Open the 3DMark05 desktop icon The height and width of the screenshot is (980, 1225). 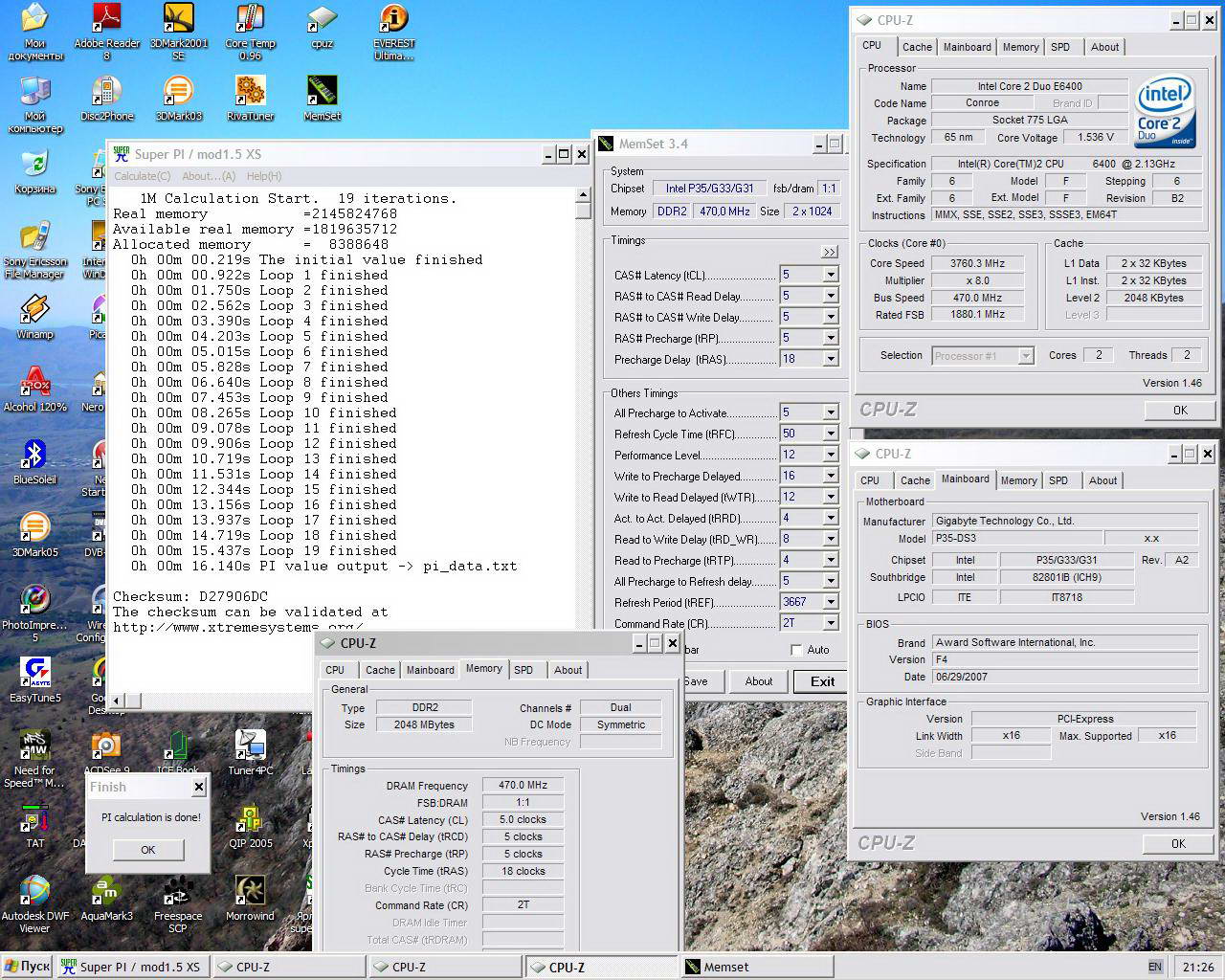[34, 535]
